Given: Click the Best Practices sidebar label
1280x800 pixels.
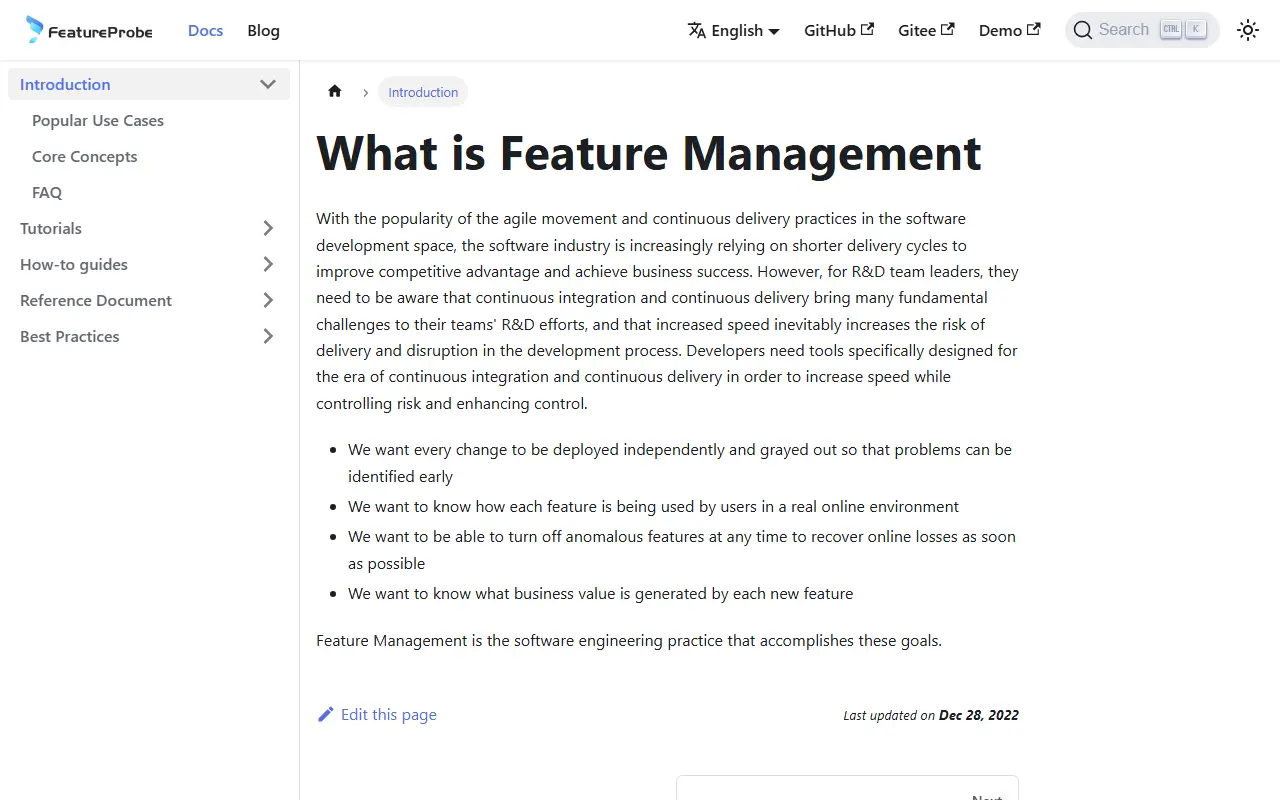Looking at the screenshot, I should pyautogui.click(x=70, y=336).
